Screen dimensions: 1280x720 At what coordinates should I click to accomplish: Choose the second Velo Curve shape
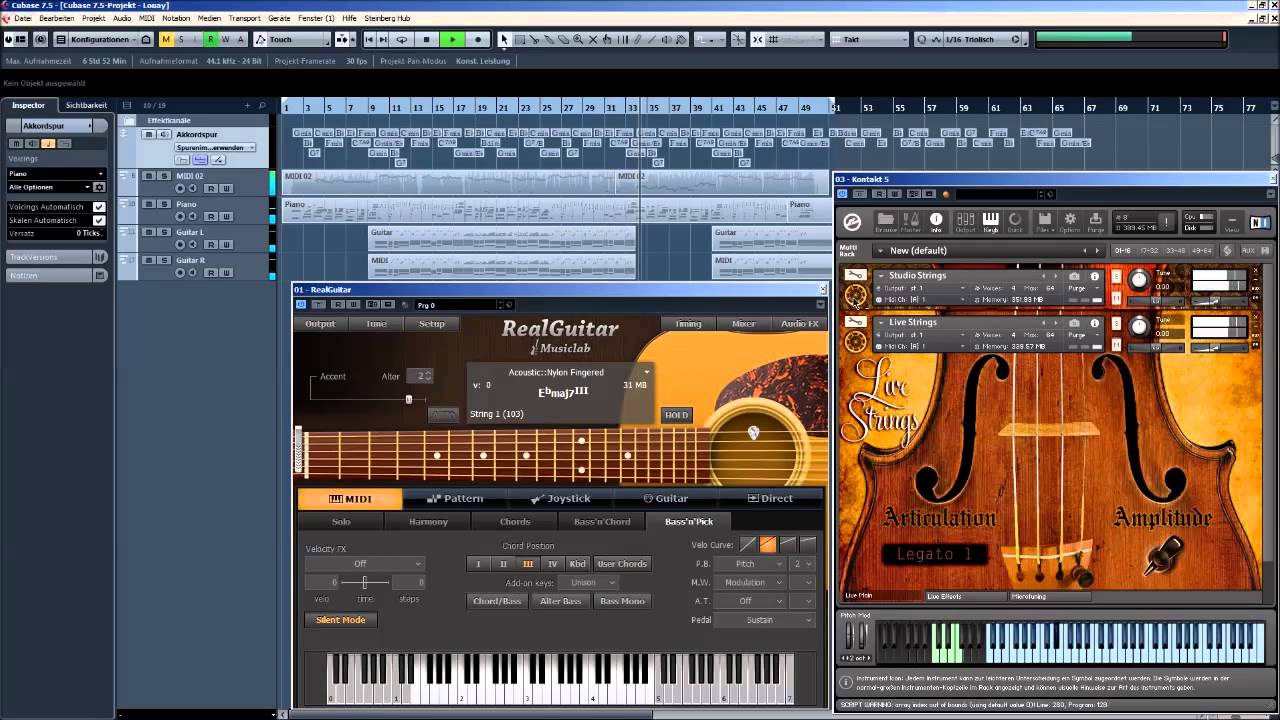pyautogui.click(x=767, y=544)
